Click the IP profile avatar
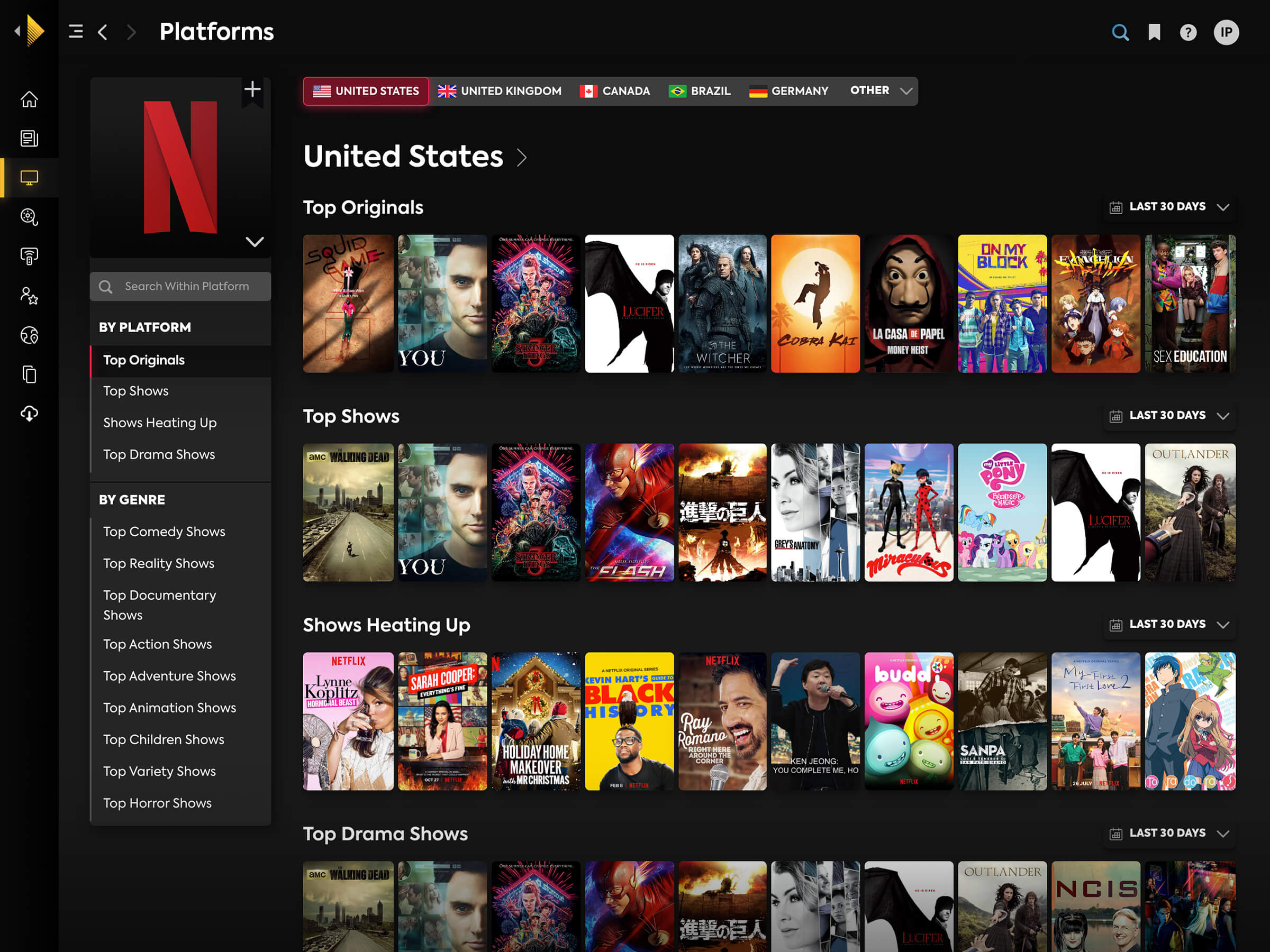The image size is (1270, 952). [1226, 32]
